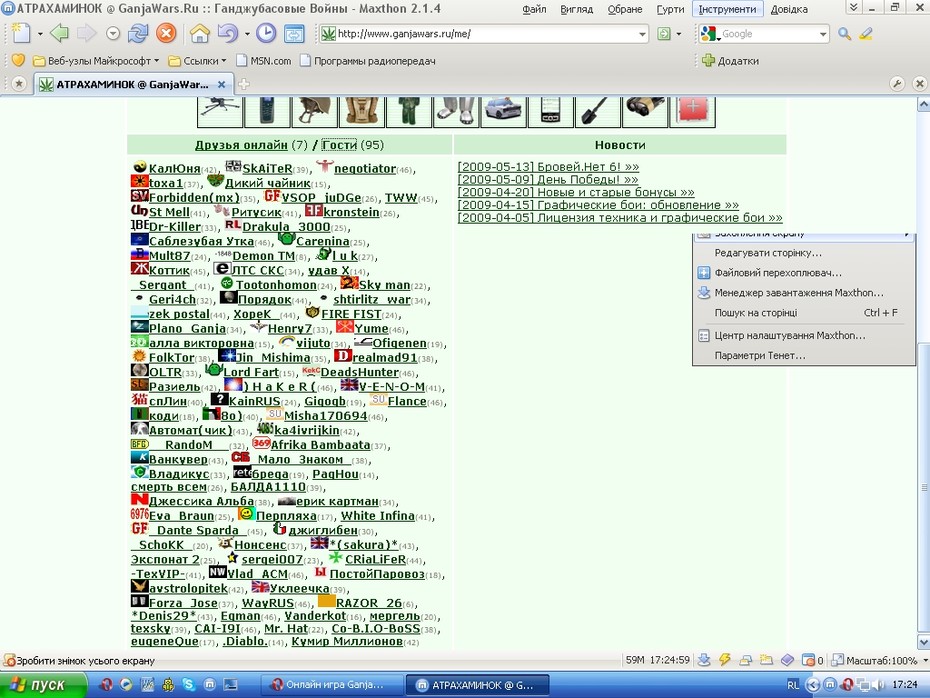Screen dimensions: 930x698
Task: Click the Undo closed tab icon
Action: coord(227,33)
